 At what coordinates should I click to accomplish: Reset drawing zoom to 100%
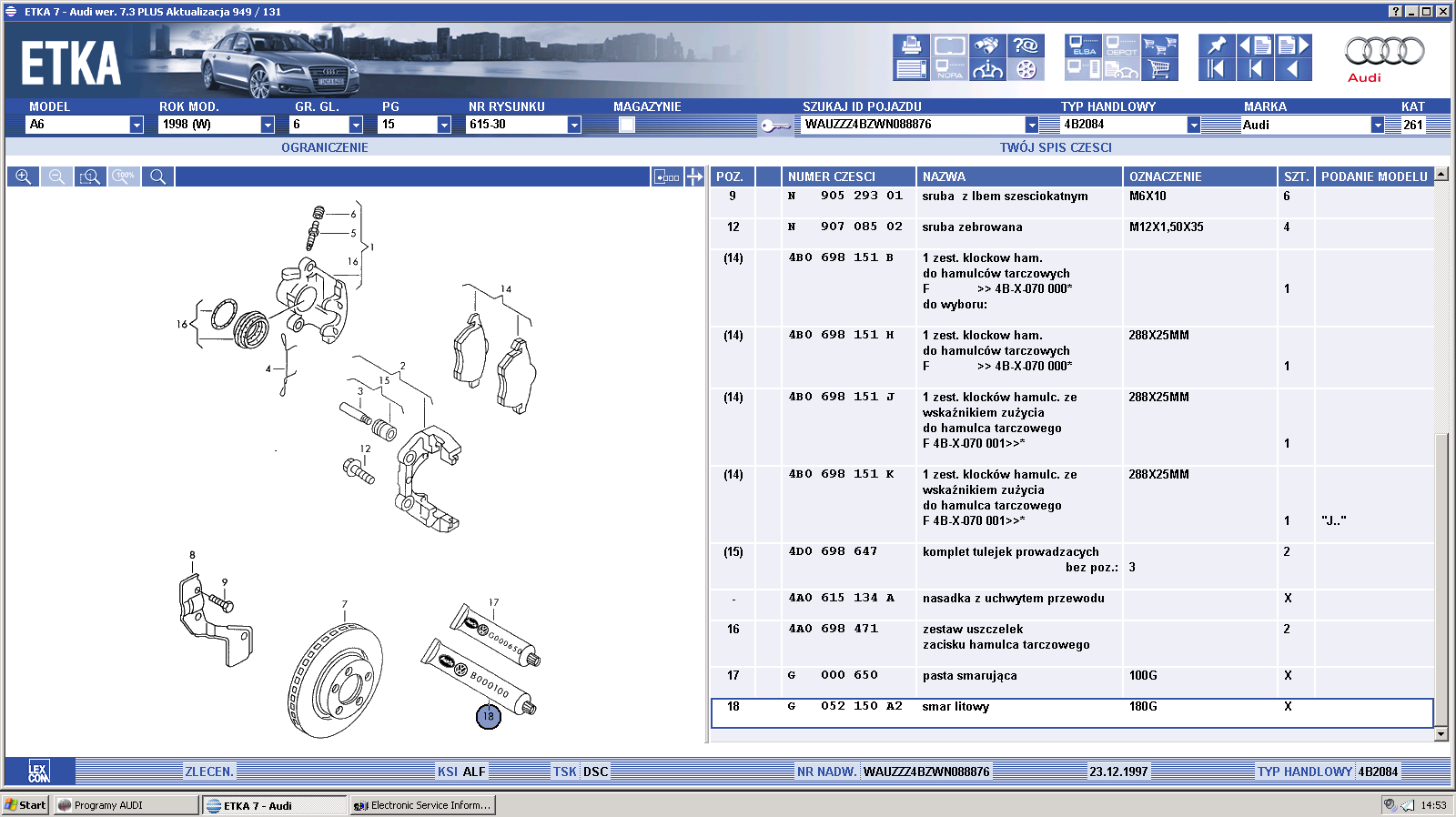tap(124, 177)
